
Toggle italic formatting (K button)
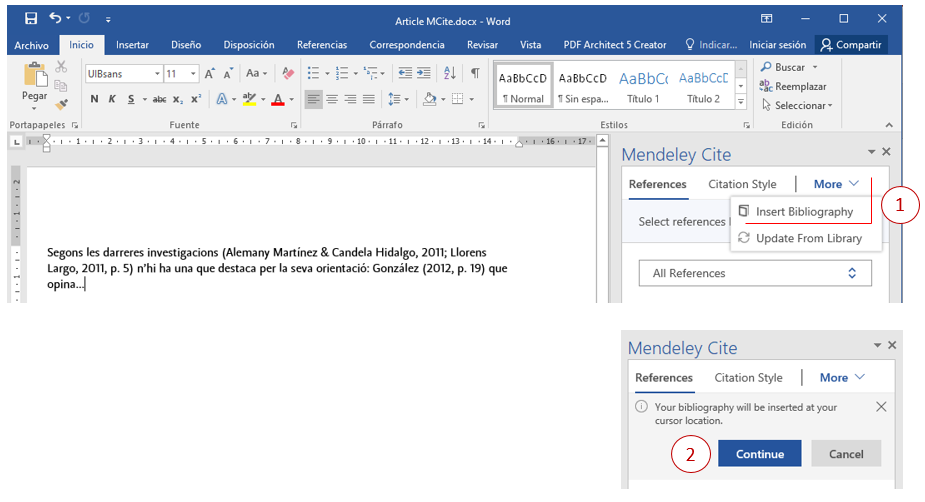pyautogui.click(x=112, y=99)
